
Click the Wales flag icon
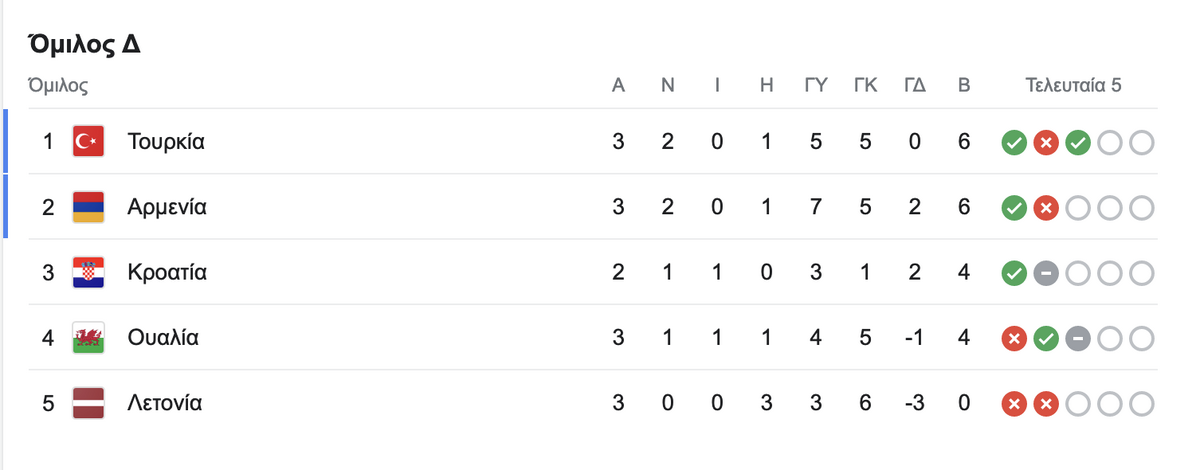(x=89, y=338)
